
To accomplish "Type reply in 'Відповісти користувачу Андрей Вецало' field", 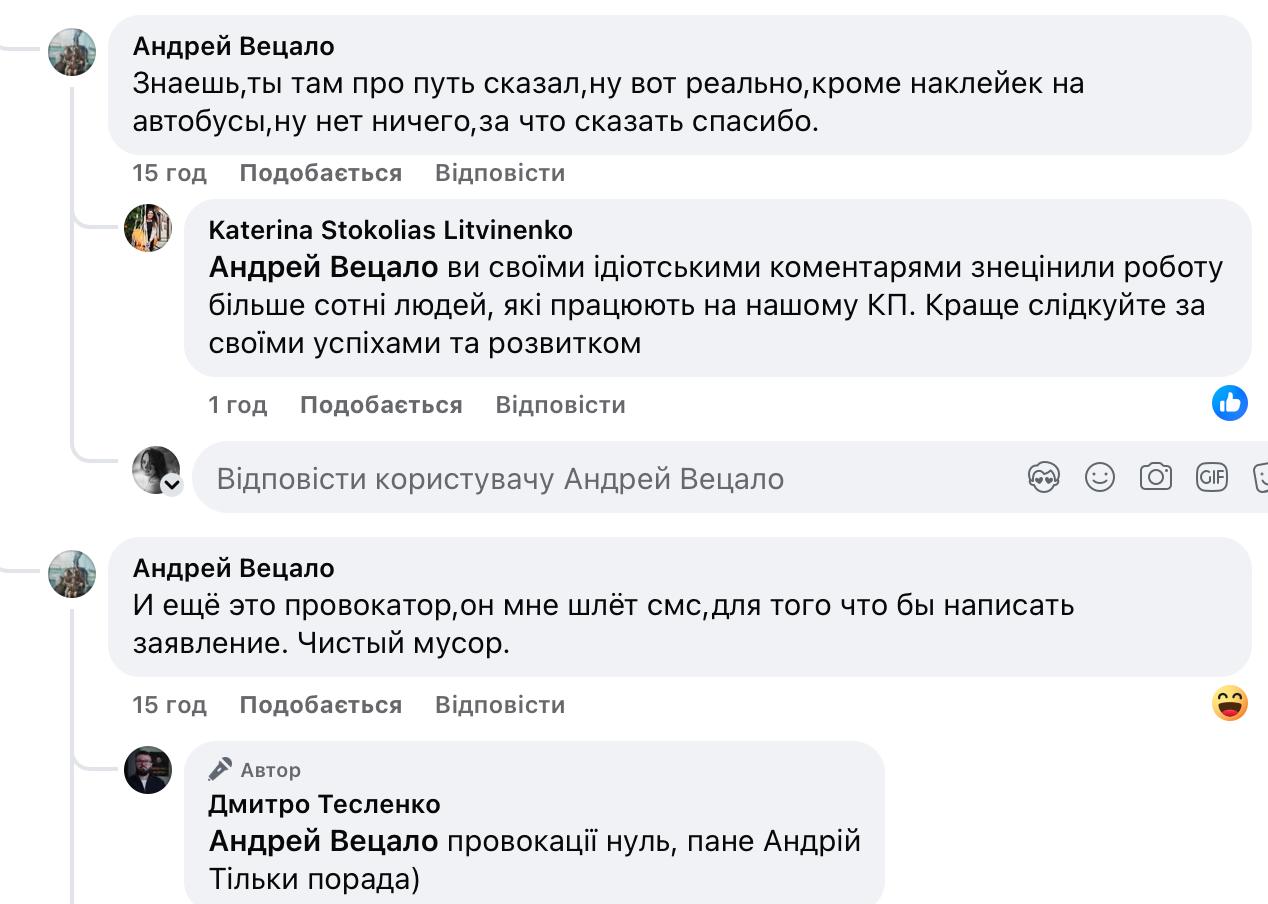I will pos(600,479).
